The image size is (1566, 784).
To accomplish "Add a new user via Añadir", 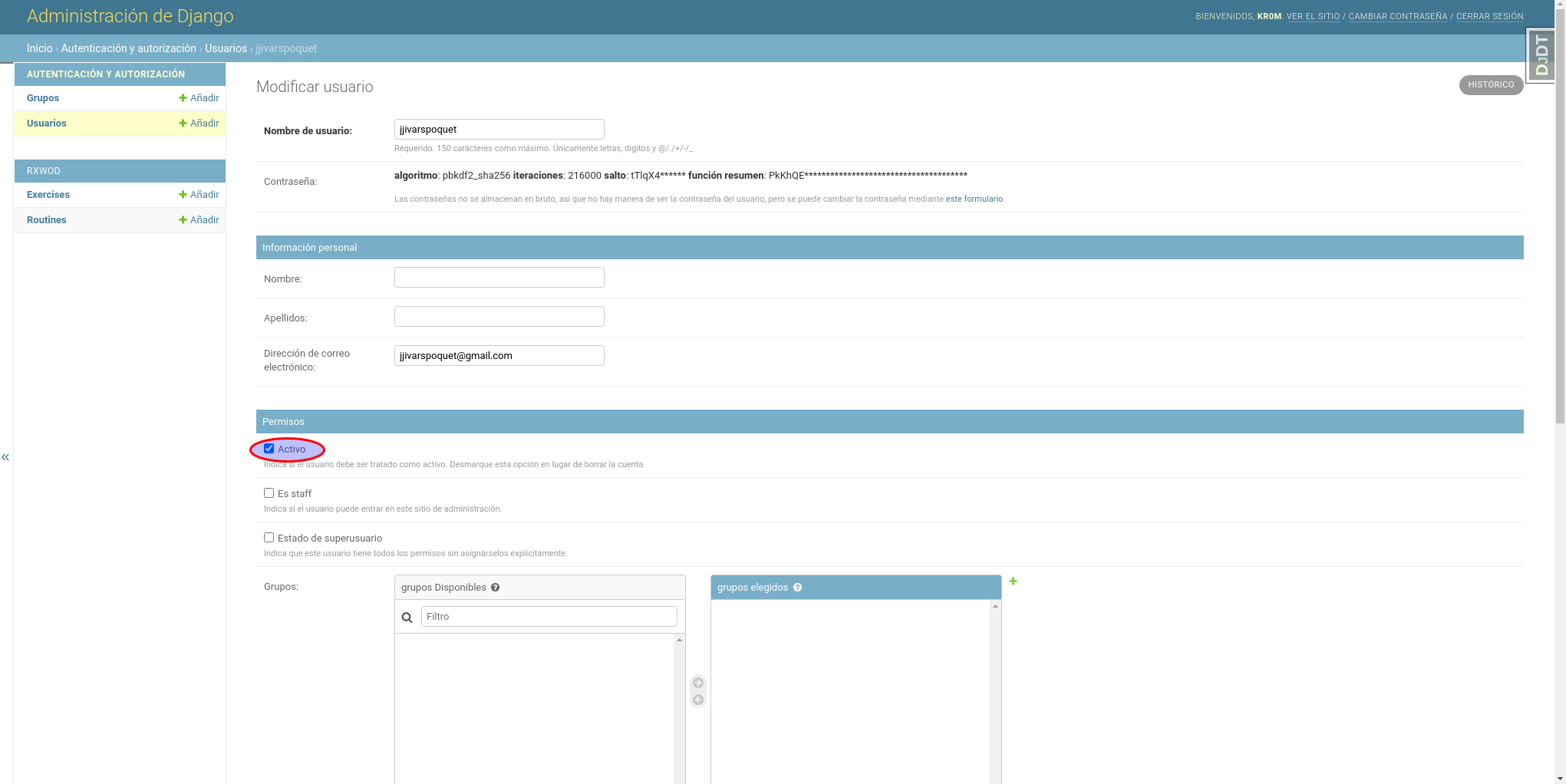I will [199, 124].
